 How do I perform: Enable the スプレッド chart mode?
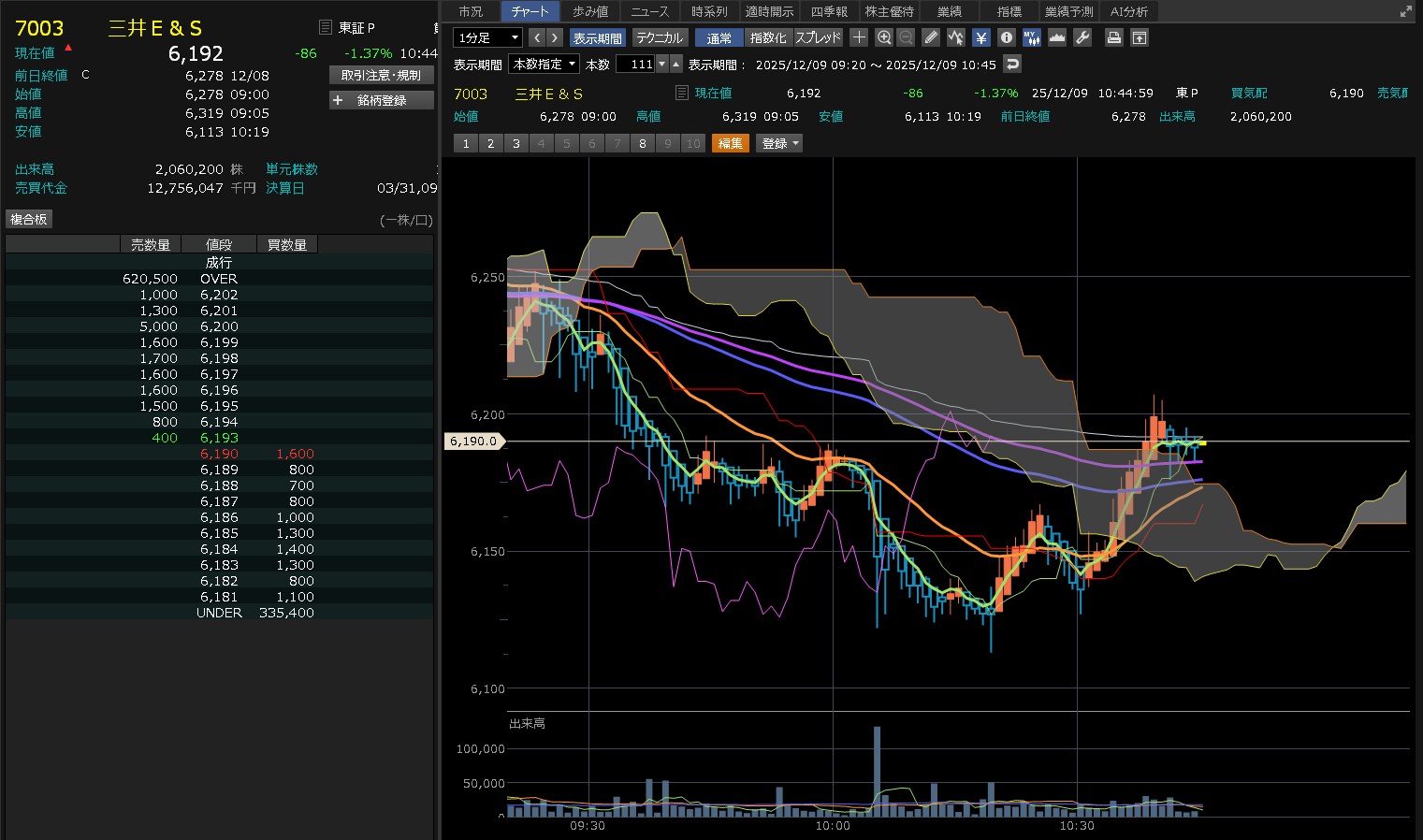[x=819, y=37]
